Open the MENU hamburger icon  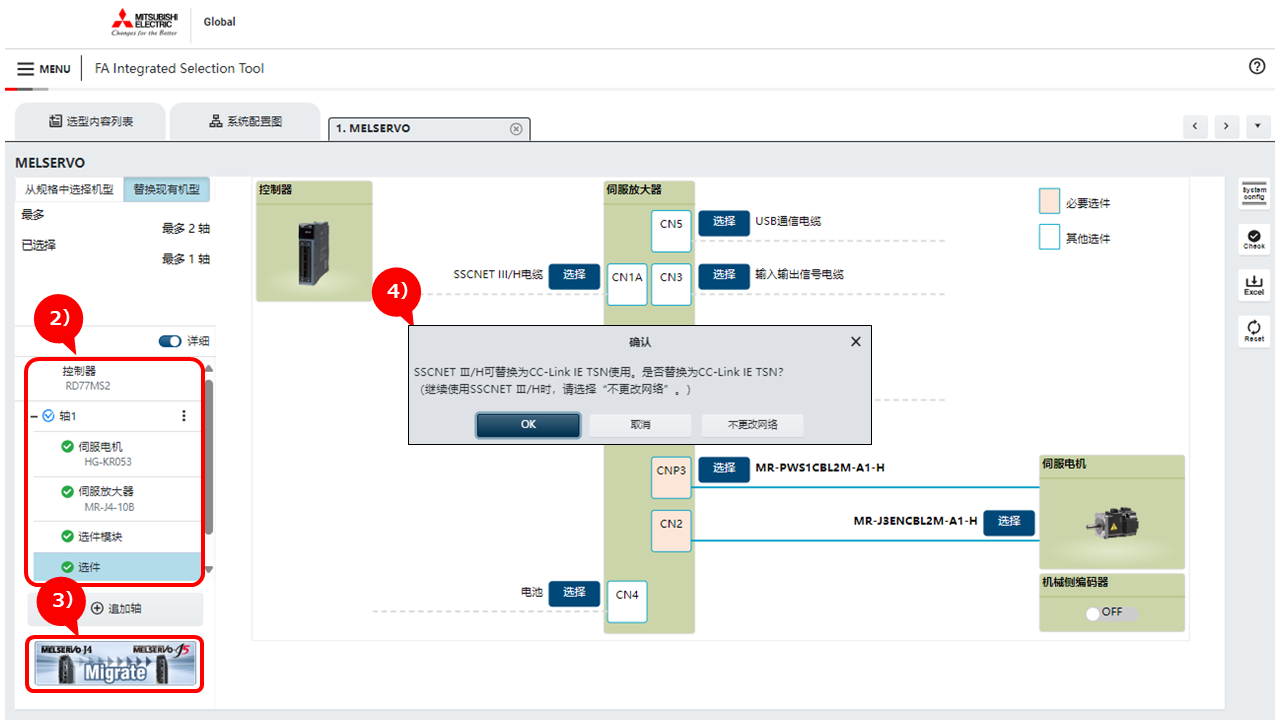[26, 69]
